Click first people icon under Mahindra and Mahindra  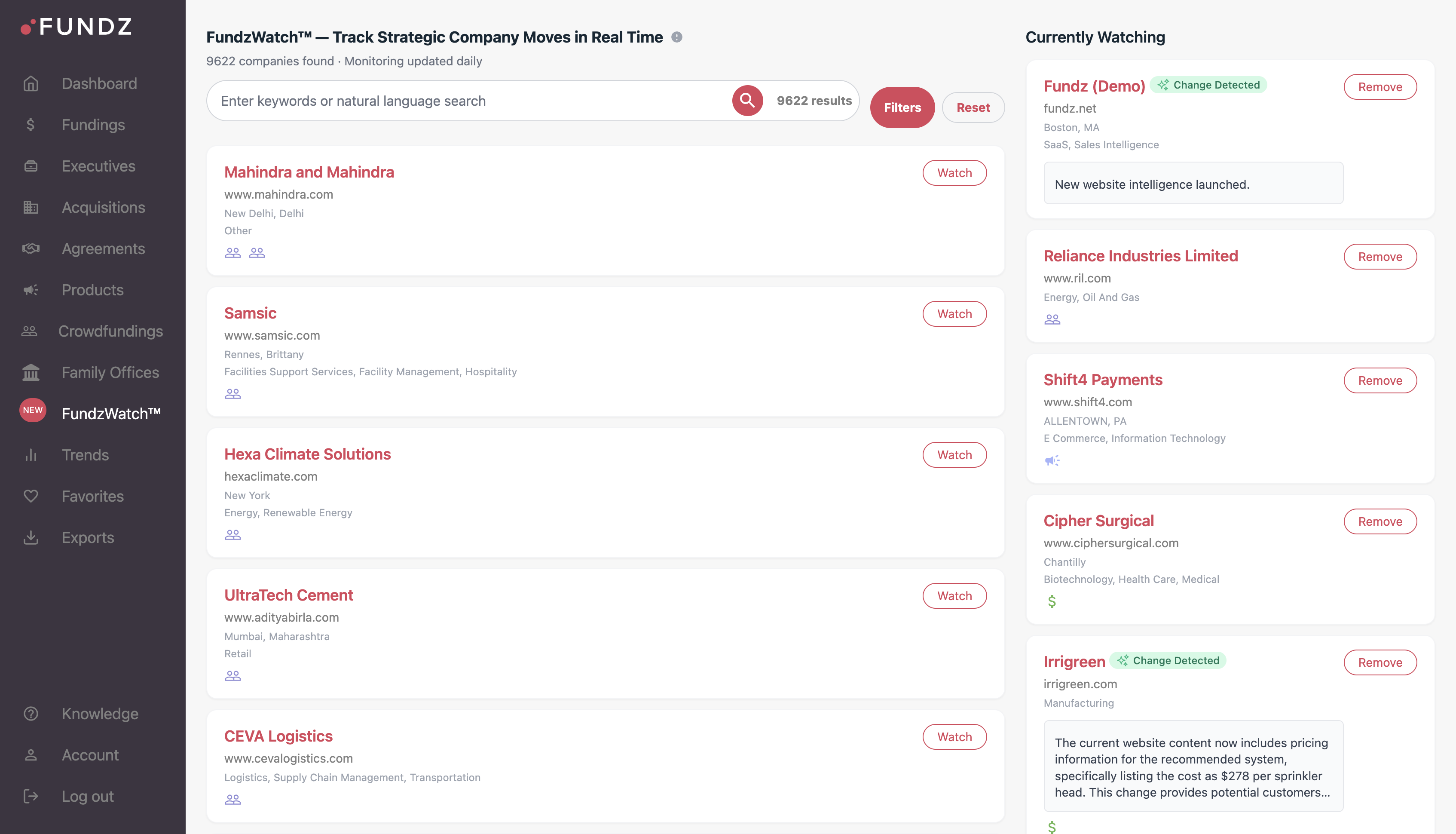232,253
